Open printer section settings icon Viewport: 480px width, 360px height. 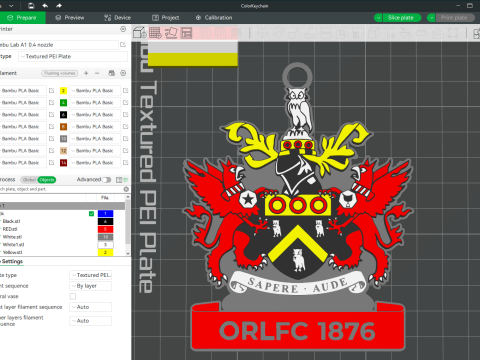click(123, 29)
